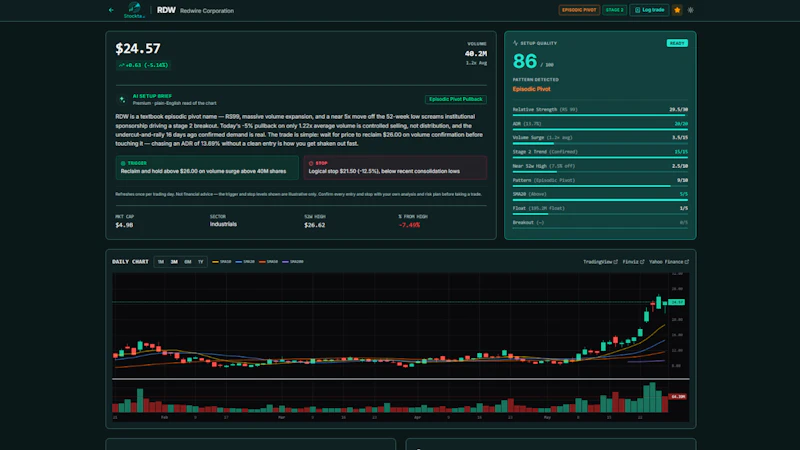Image resolution: width=800 pixels, height=450 pixels.
Task: Click the Near 52w High progress bar
Action: (x=600, y=172)
